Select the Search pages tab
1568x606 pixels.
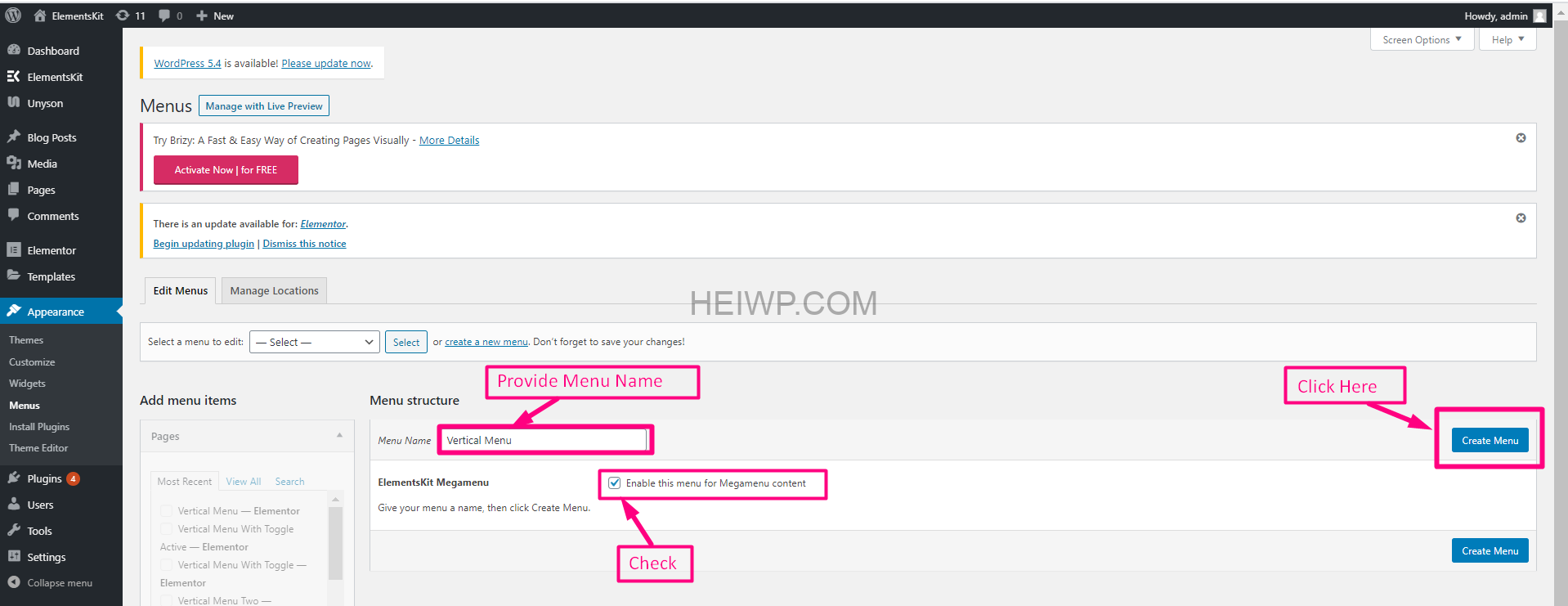pyautogui.click(x=289, y=481)
